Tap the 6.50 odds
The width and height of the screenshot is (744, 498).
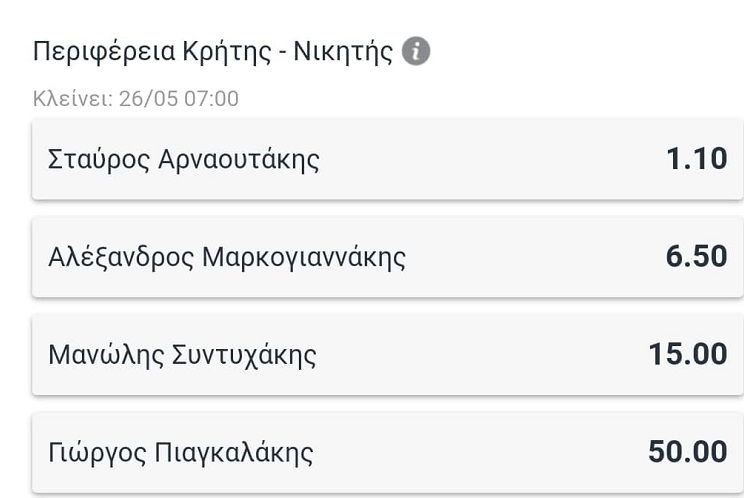pos(696,256)
